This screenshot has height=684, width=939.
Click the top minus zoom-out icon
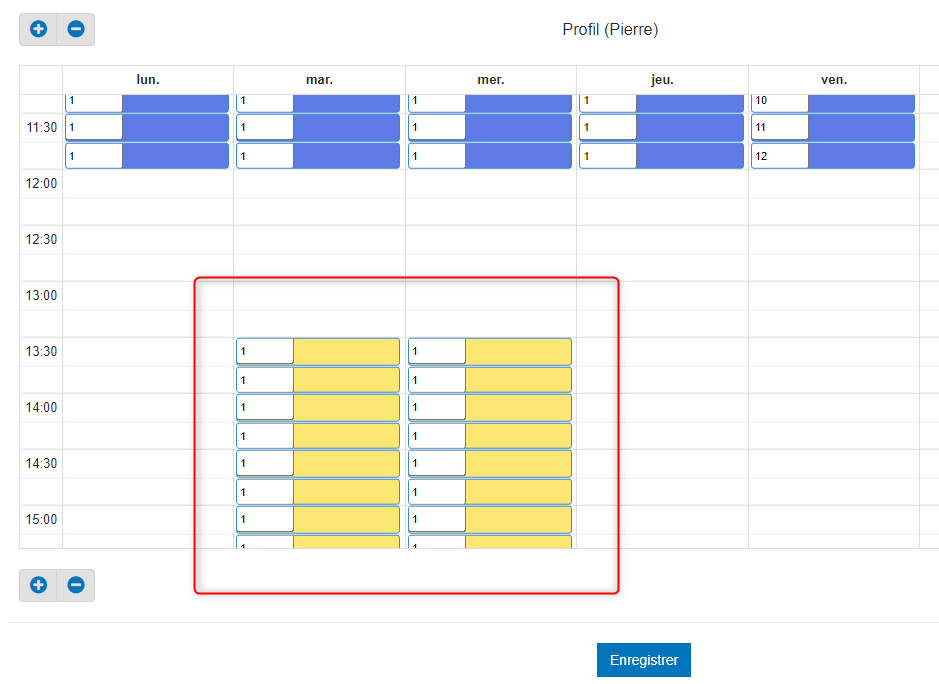[76, 30]
